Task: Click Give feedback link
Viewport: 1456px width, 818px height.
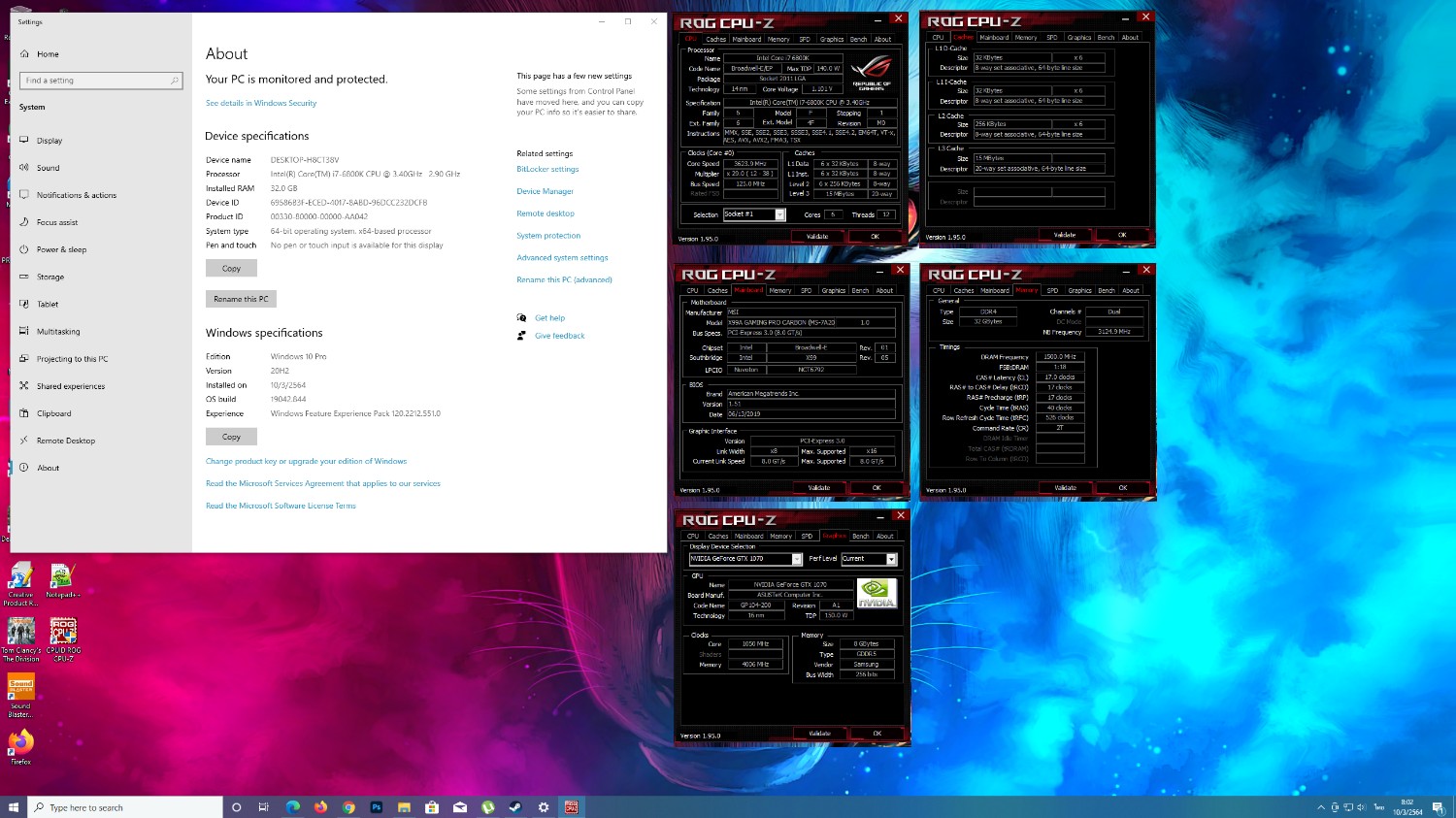Action: pyautogui.click(x=560, y=336)
